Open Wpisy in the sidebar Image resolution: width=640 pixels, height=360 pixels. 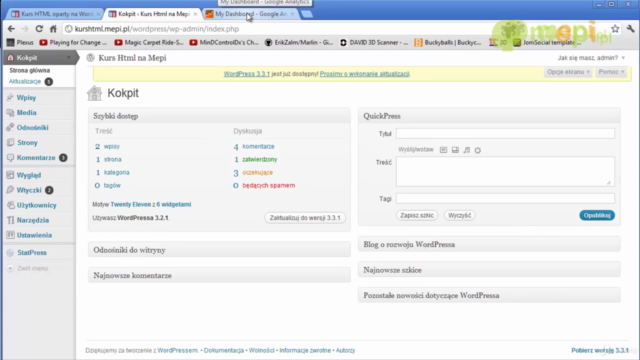[27, 98]
